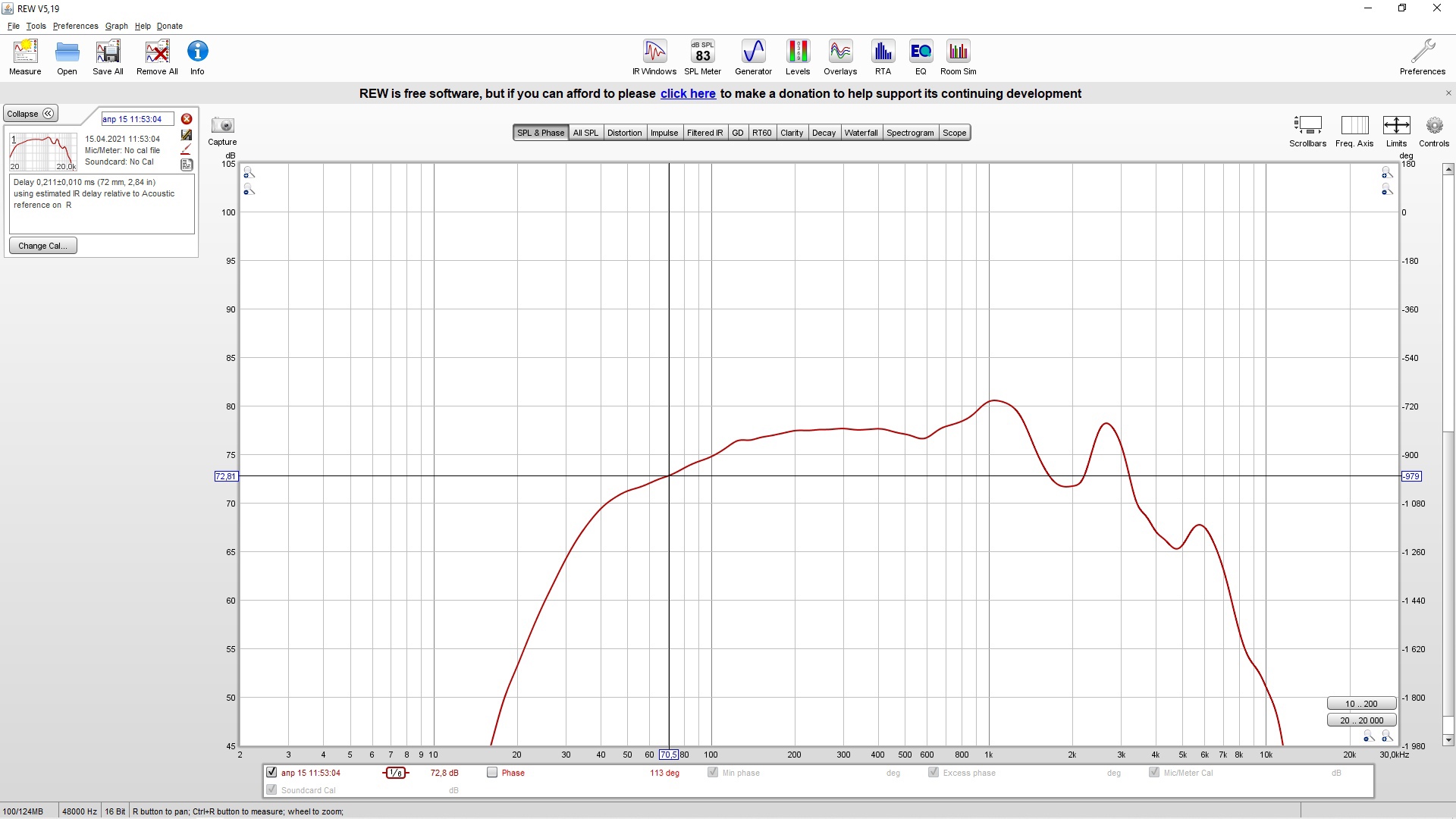The width and height of the screenshot is (1456, 819).
Task: Collapse the measurements panel
Action: tap(30, 114)
